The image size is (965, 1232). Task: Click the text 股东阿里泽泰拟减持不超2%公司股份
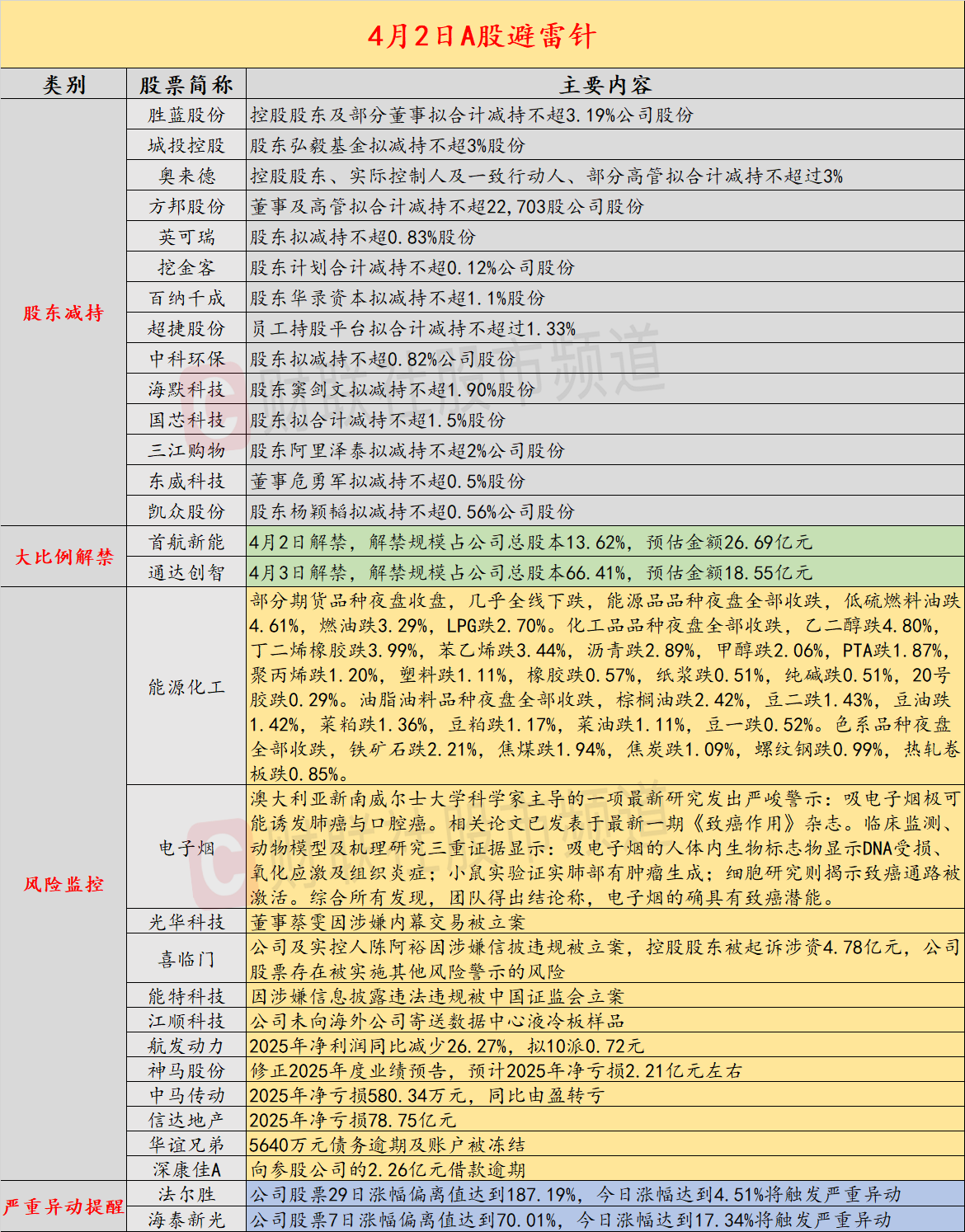407,451
